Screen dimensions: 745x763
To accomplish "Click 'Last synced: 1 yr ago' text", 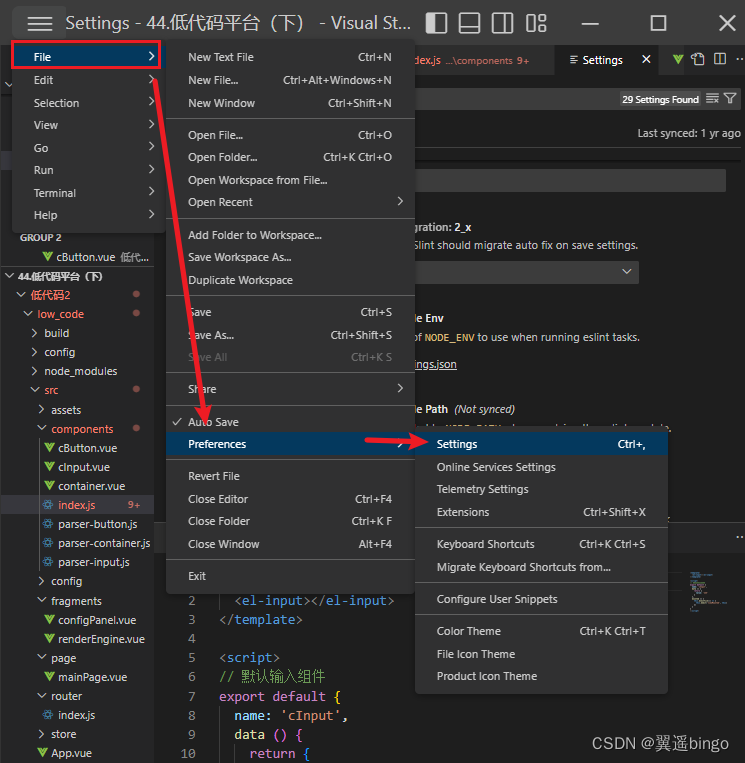I will [x=689, y=133].
